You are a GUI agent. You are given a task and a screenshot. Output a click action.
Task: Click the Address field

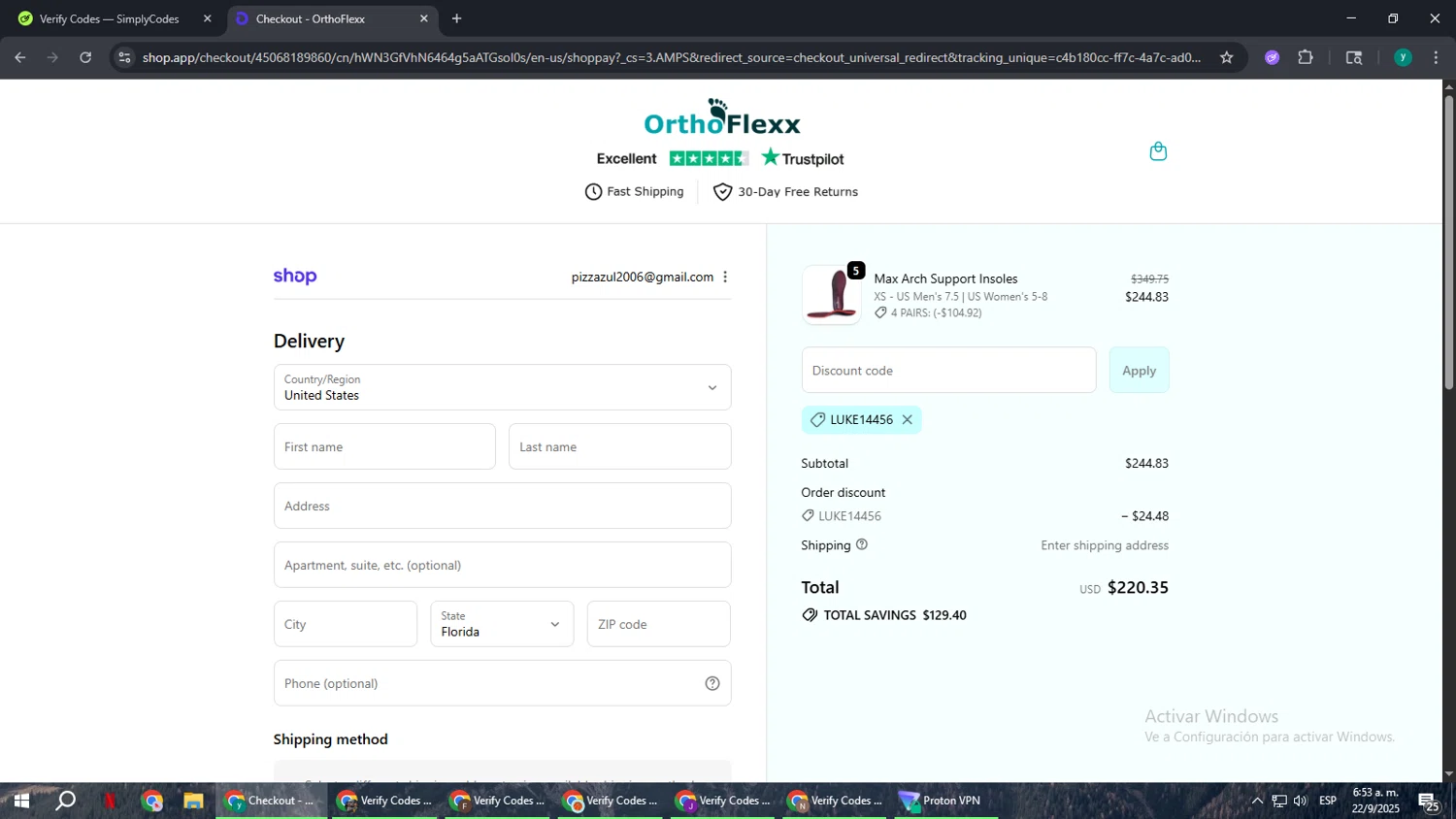click(x=503, y=506)
